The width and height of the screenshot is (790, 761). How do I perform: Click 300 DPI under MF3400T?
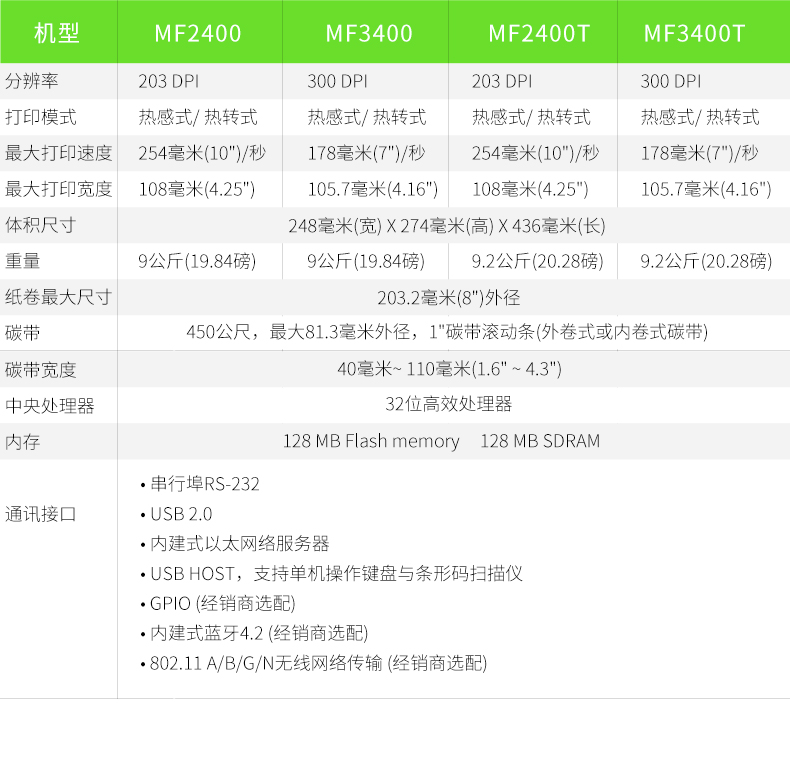[671, 82]
